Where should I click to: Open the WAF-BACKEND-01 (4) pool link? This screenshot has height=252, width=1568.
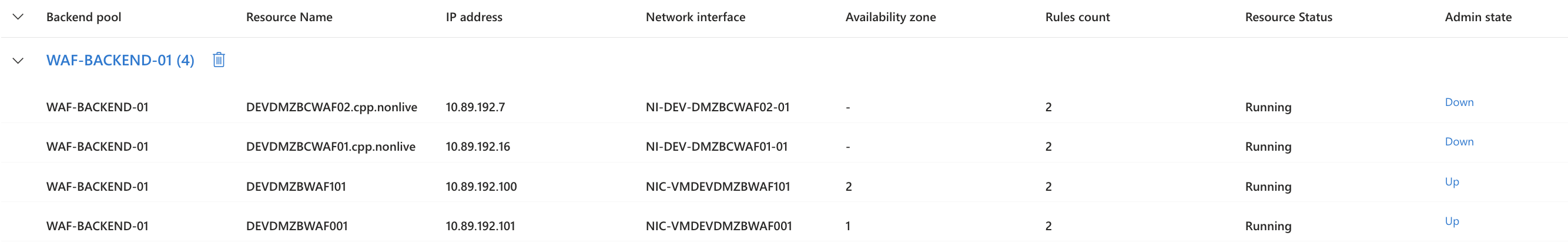[x=120, y=61]
